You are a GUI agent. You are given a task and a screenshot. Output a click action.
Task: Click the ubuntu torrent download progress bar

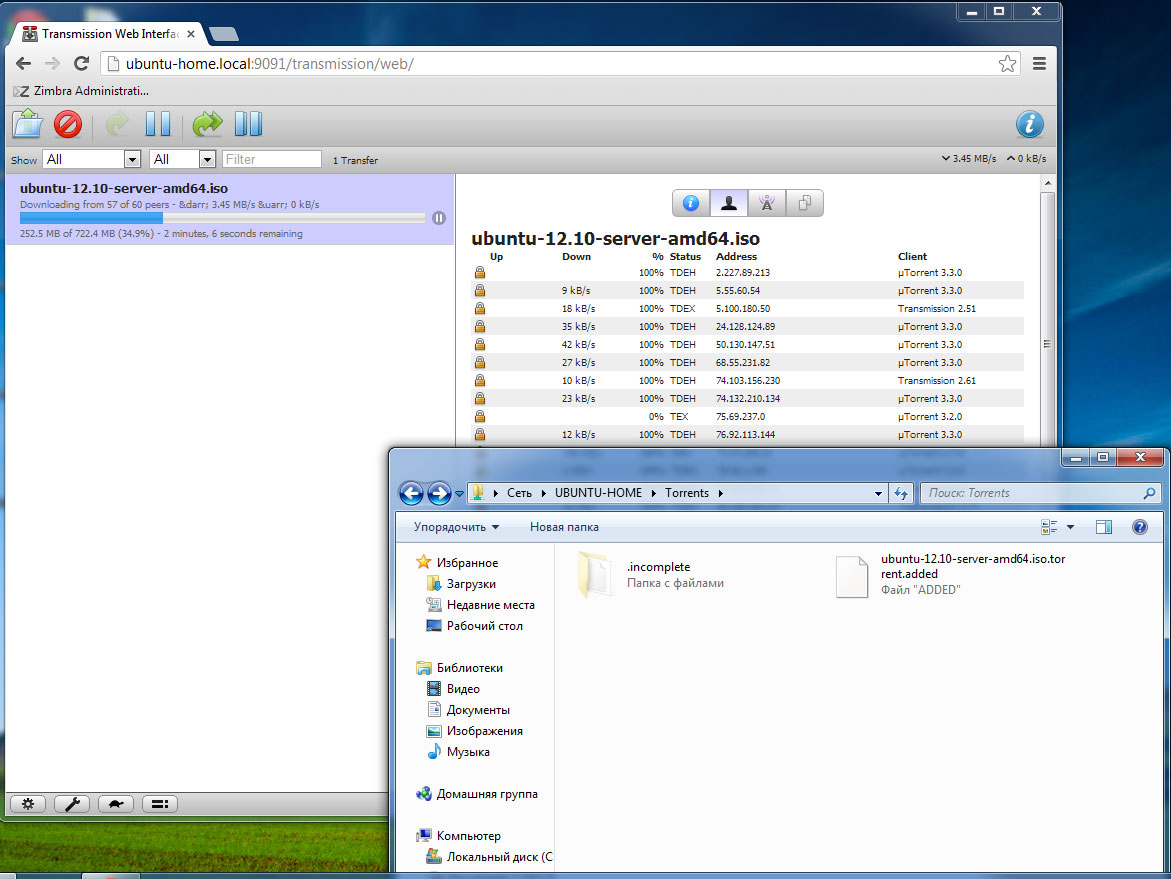pyautogui.click(x=222, y=218)
